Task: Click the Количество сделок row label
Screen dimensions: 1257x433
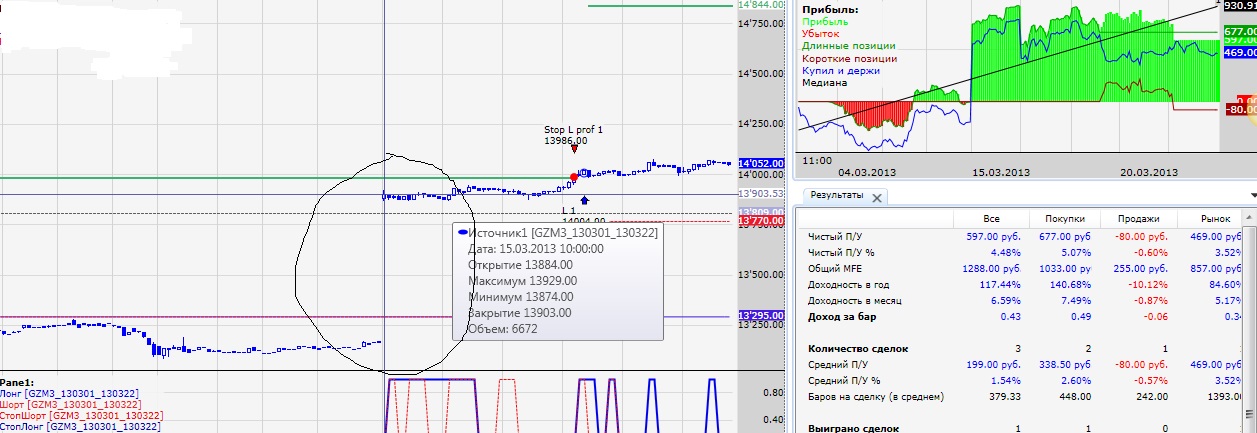Action: (x=859, y=349)
